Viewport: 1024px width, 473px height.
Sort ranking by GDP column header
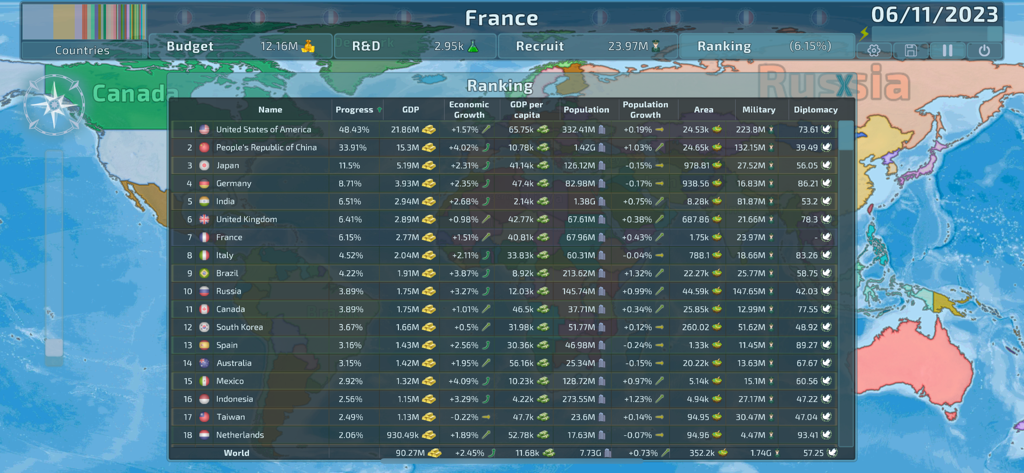pyautogui.click(x=411, y=110)
